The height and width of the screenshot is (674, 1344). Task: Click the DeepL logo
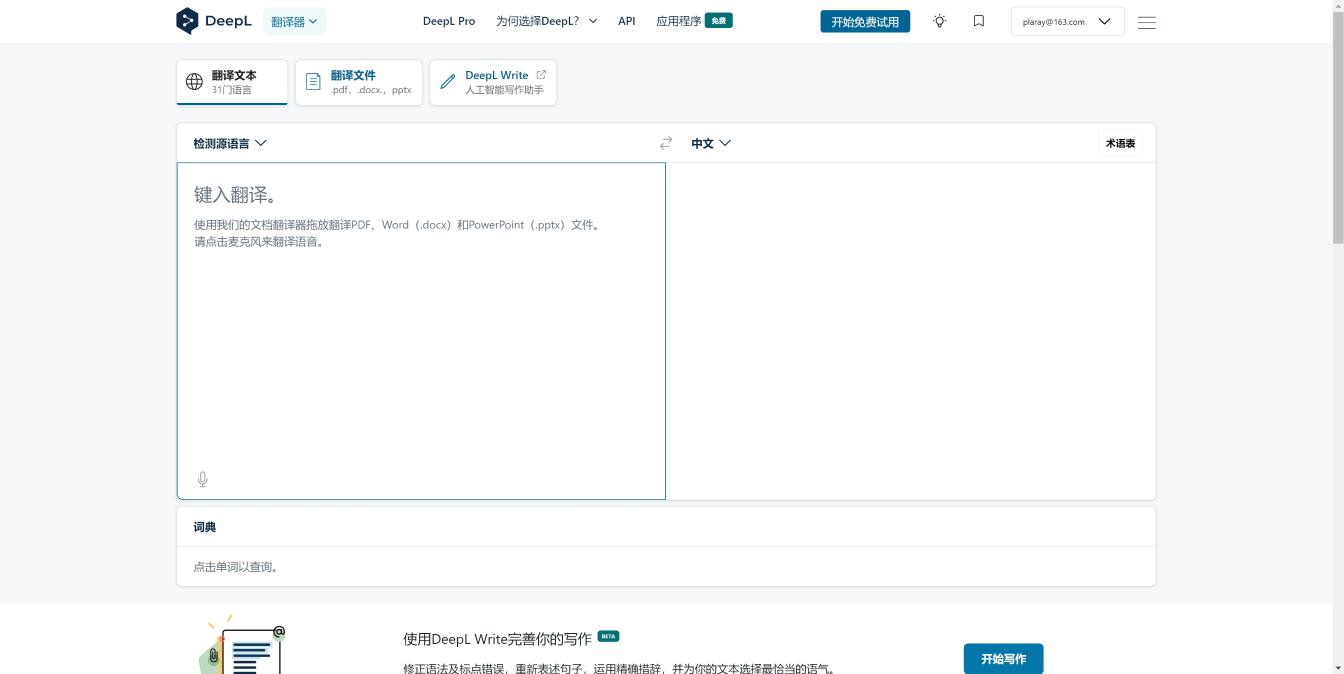pyautogui.click(x=213, y=21)
